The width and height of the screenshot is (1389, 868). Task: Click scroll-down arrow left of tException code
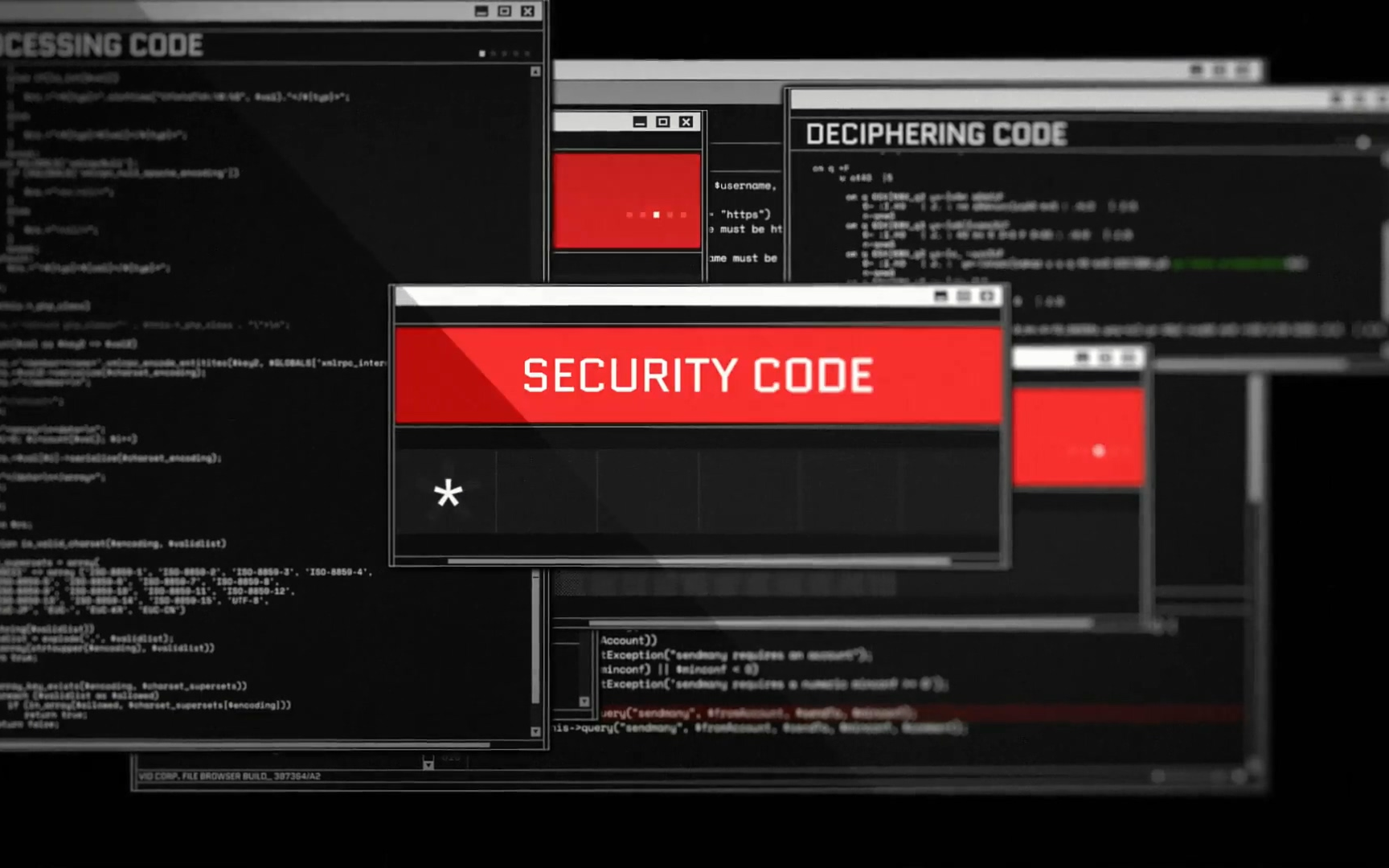coord(584,702)
